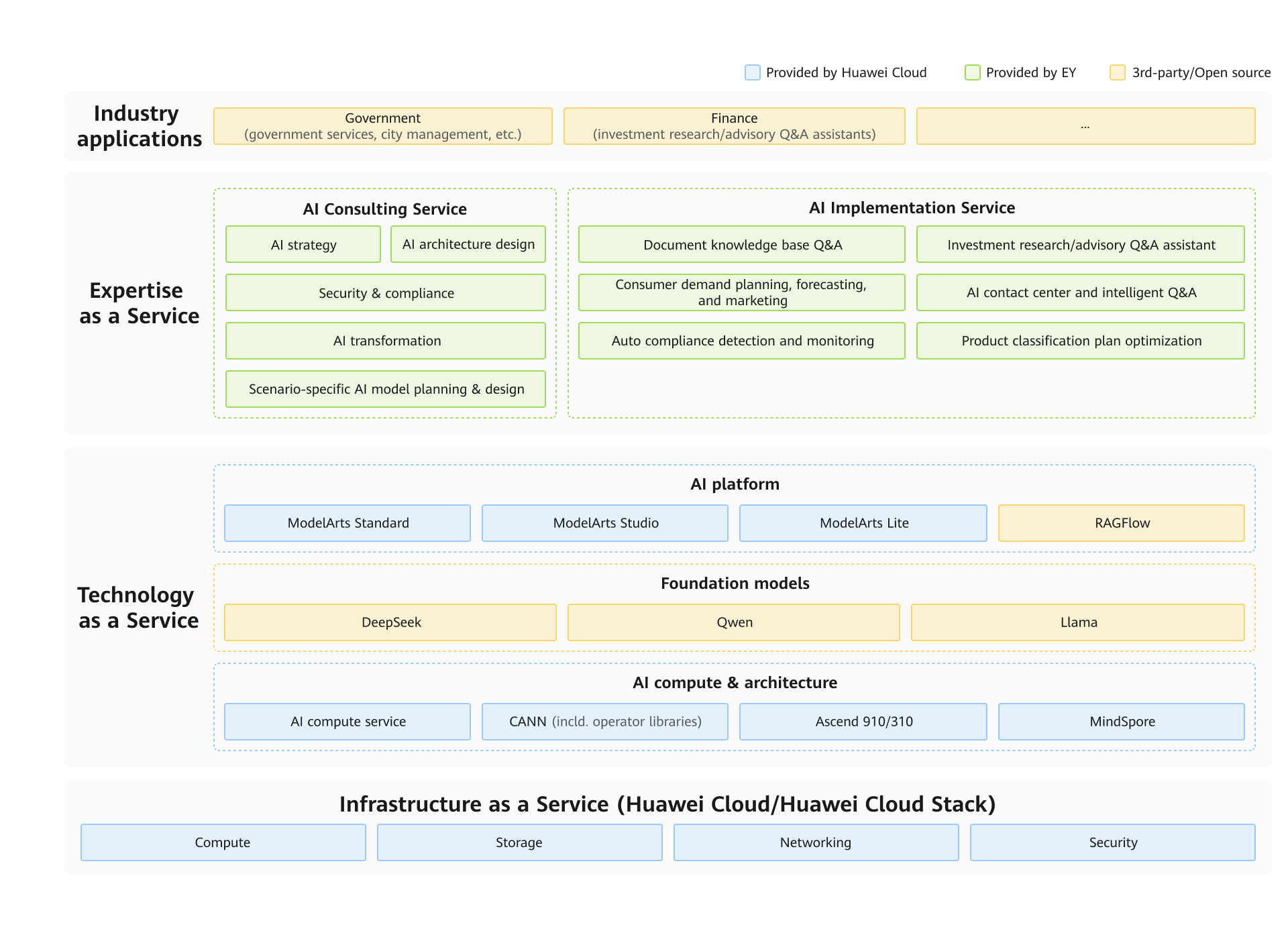Select Product classification plan optimization box
Image resolution: width=1288 pixels, height=939 pixels.
point(1081,341)
